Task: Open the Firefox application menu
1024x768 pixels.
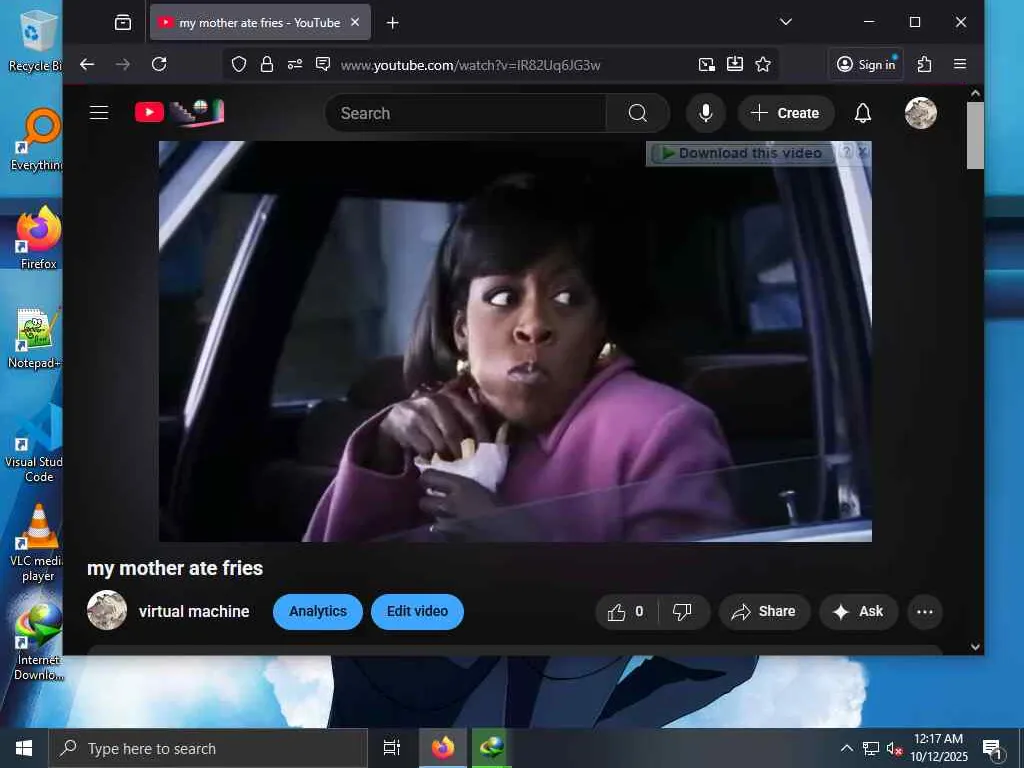Action: 959,64
